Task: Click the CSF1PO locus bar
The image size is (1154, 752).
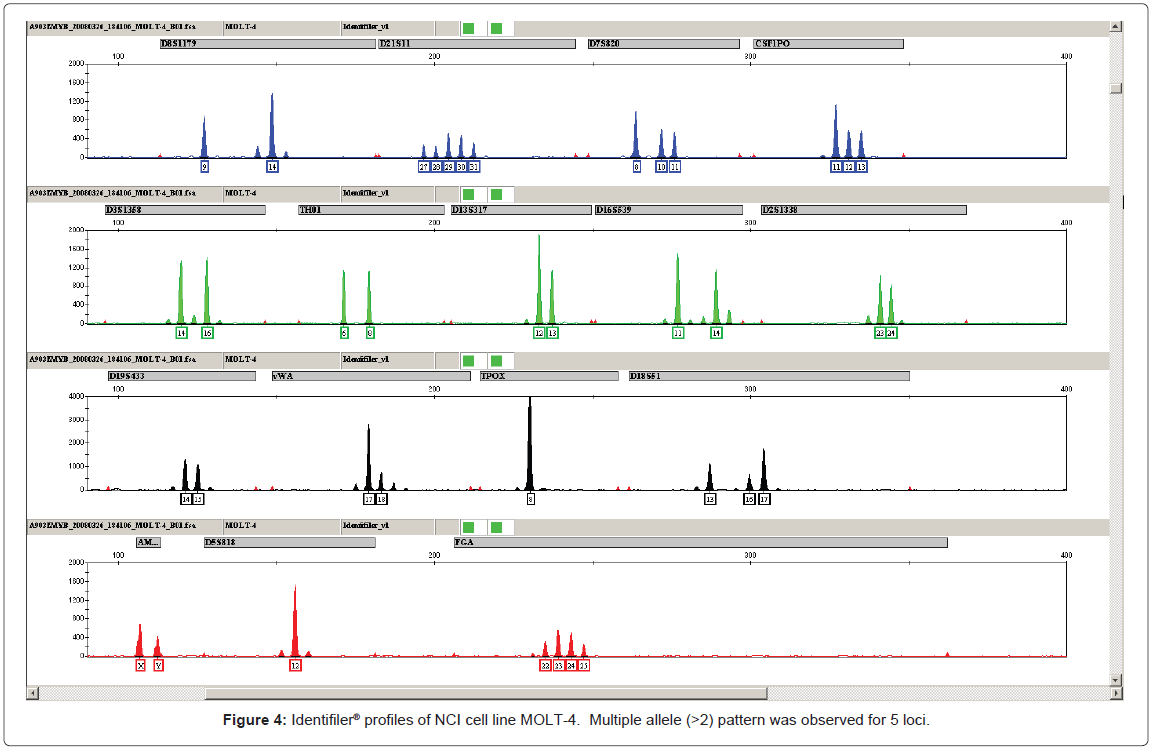Action: coord(830,43)
